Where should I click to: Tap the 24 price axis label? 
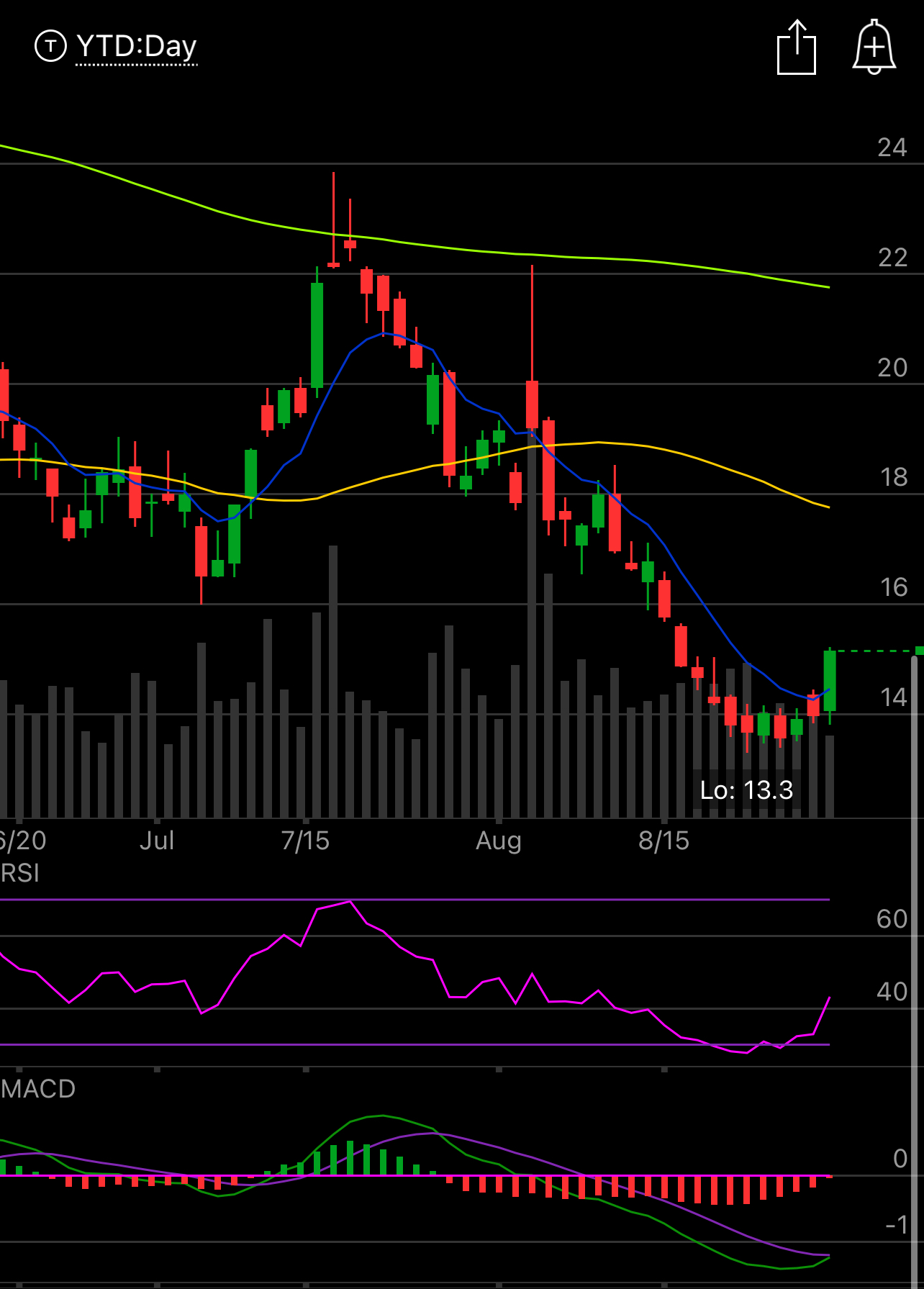(x=892, y=148)
